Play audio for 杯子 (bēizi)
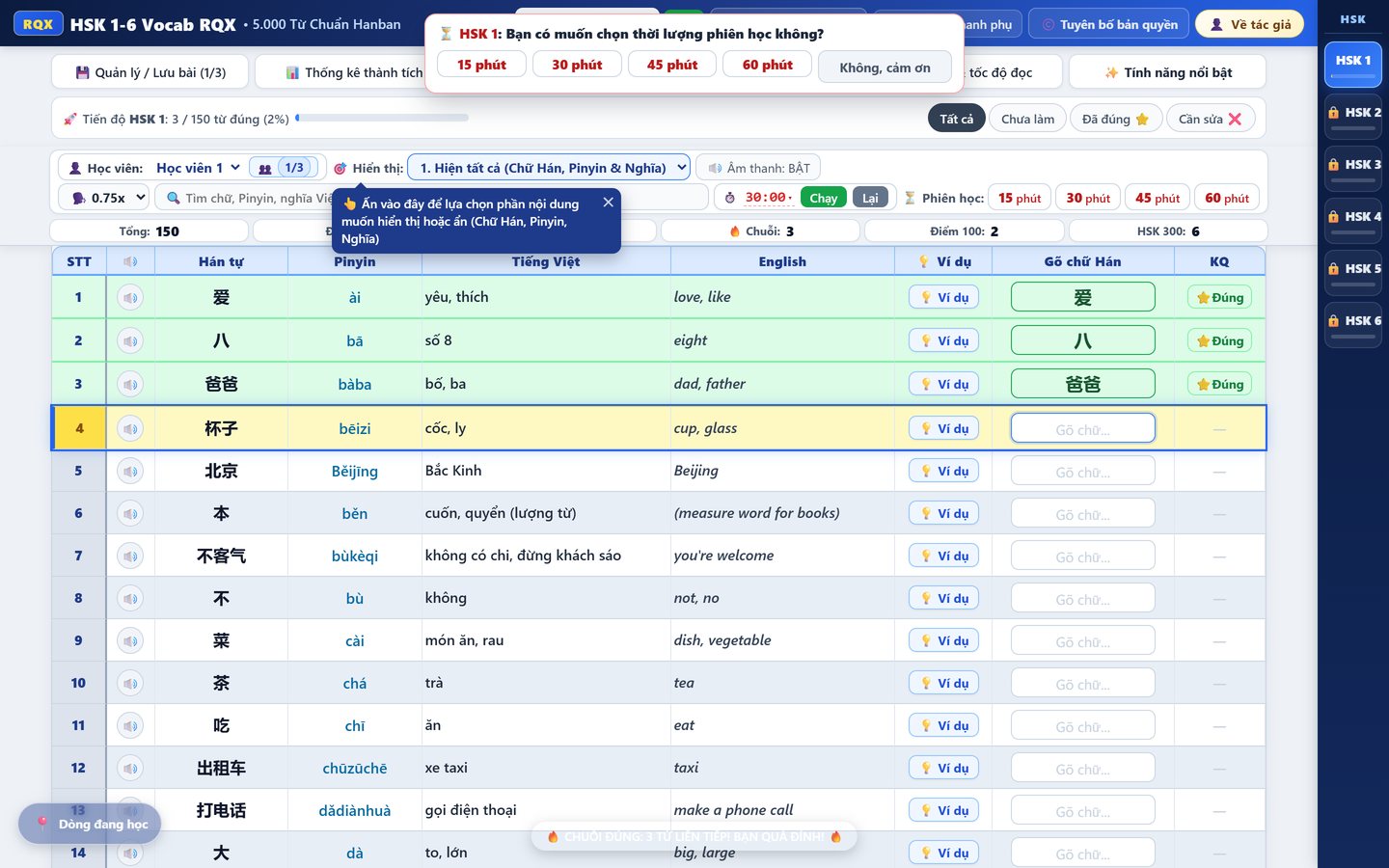This screenshot has width=1389, height=868. pos(130,429)
